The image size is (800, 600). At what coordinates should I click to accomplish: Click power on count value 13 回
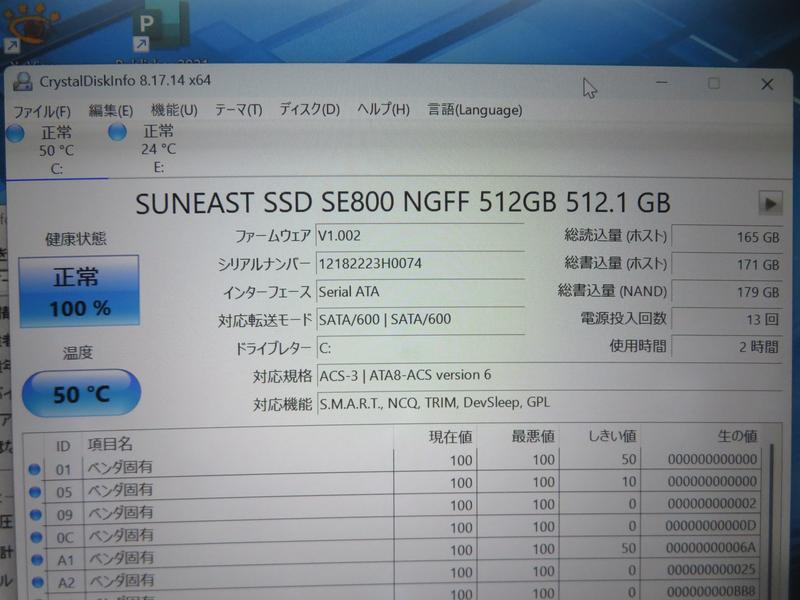coord(727,319)
